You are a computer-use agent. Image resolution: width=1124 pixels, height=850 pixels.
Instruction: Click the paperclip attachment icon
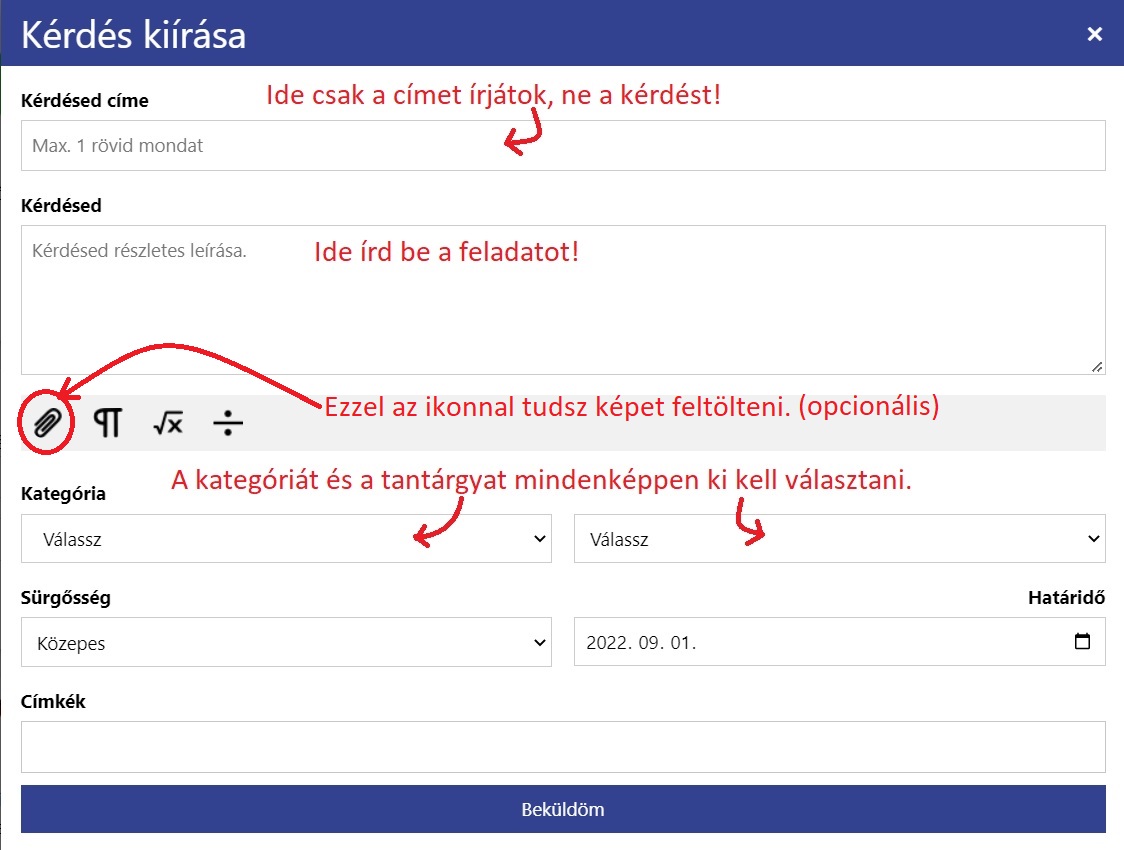pos(47,424)
